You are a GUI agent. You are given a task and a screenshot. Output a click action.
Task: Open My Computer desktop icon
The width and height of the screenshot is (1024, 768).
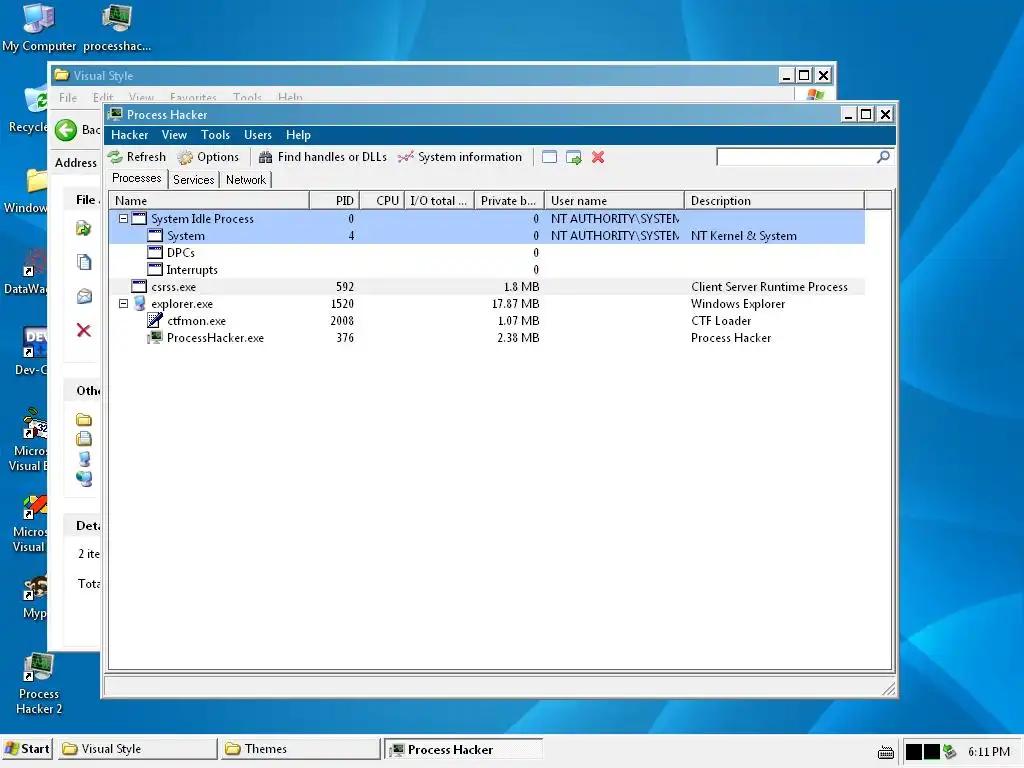39,28
